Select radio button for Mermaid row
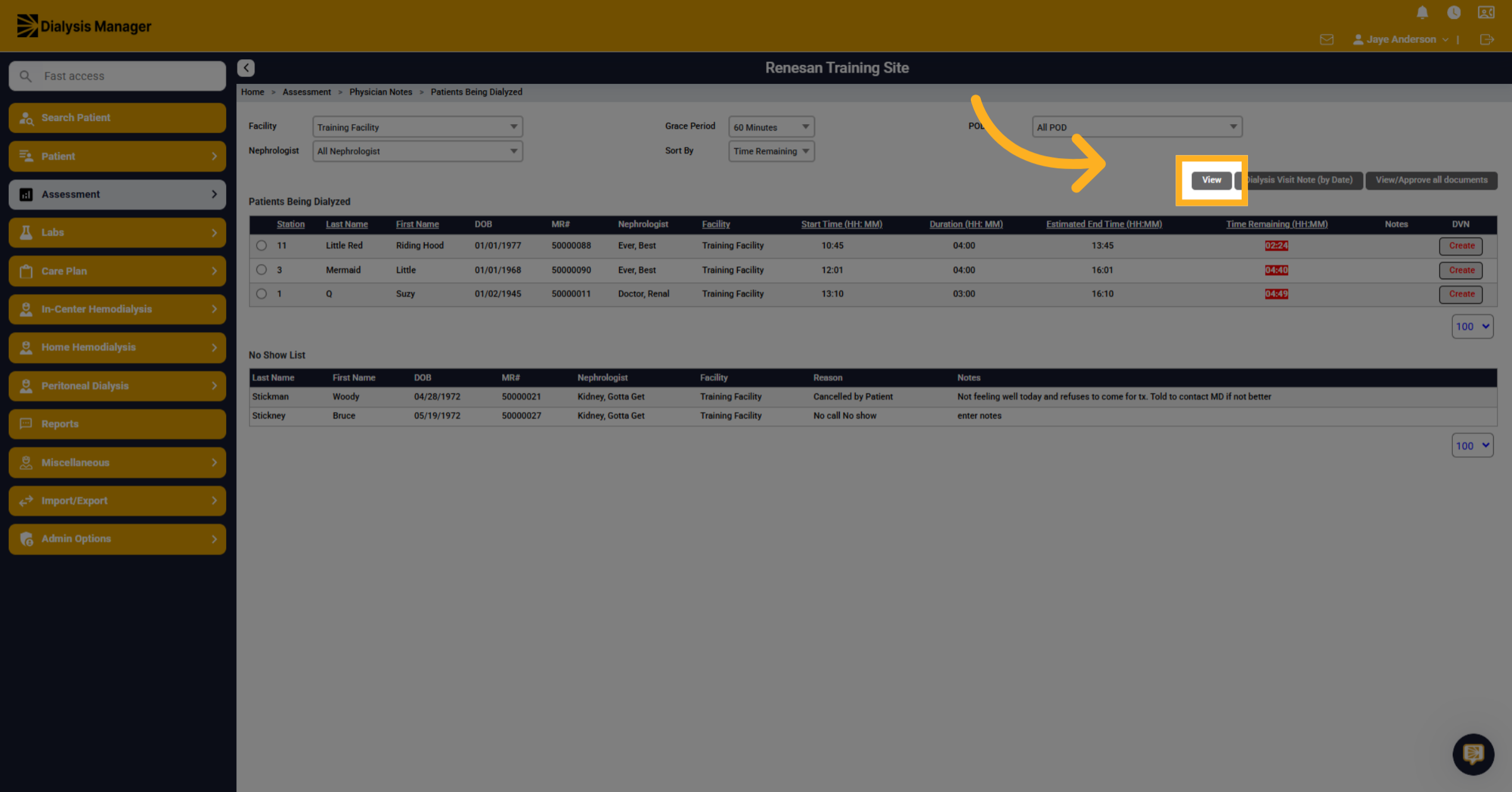Screen dimensions: 1512x792 click(x=261, y=270)
